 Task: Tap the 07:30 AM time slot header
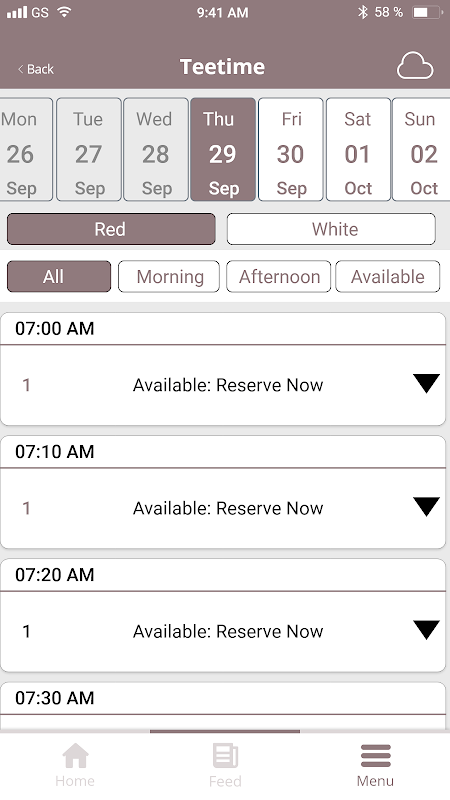tap(223, 698)
